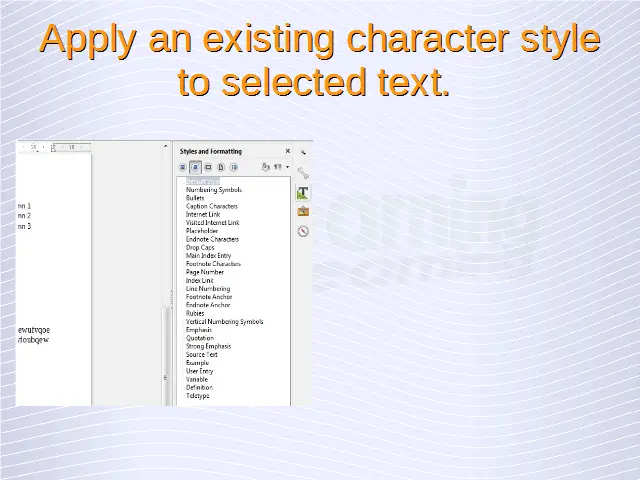Select Default Style in the list
640x480 pixels.
(x=203, y=181)
